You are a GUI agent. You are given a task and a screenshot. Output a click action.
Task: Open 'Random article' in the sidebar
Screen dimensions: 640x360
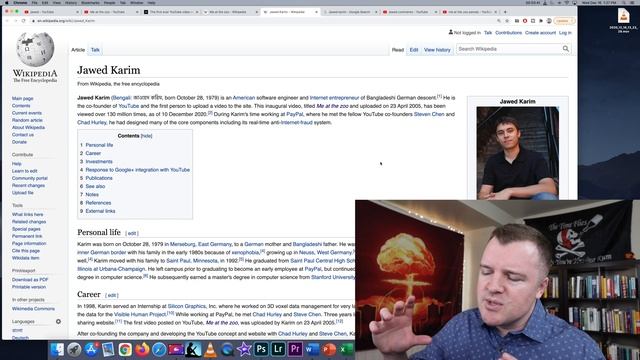(27, 120)
